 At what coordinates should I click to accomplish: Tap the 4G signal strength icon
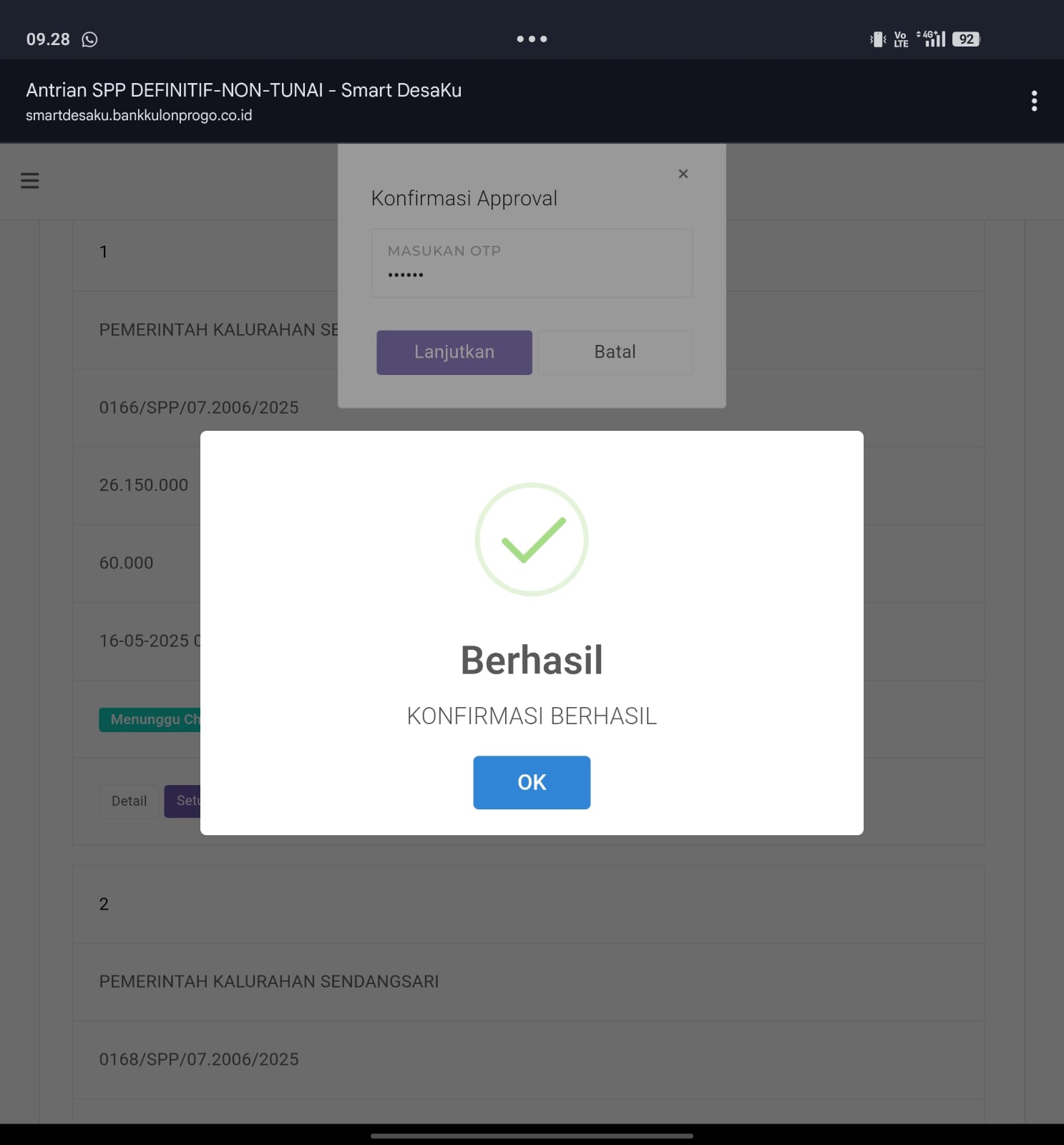(931, 39)
